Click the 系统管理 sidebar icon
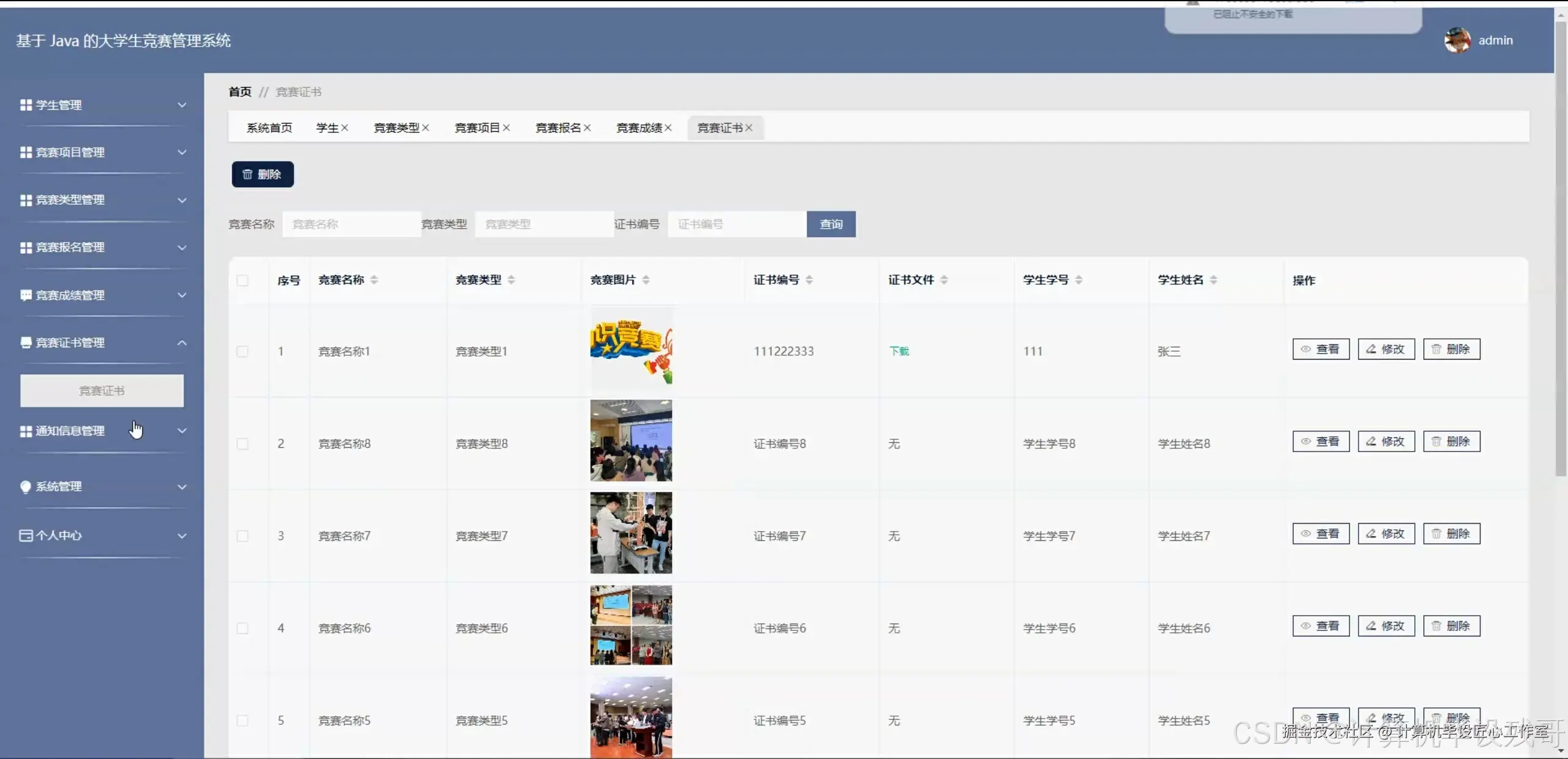 [26, 486]
